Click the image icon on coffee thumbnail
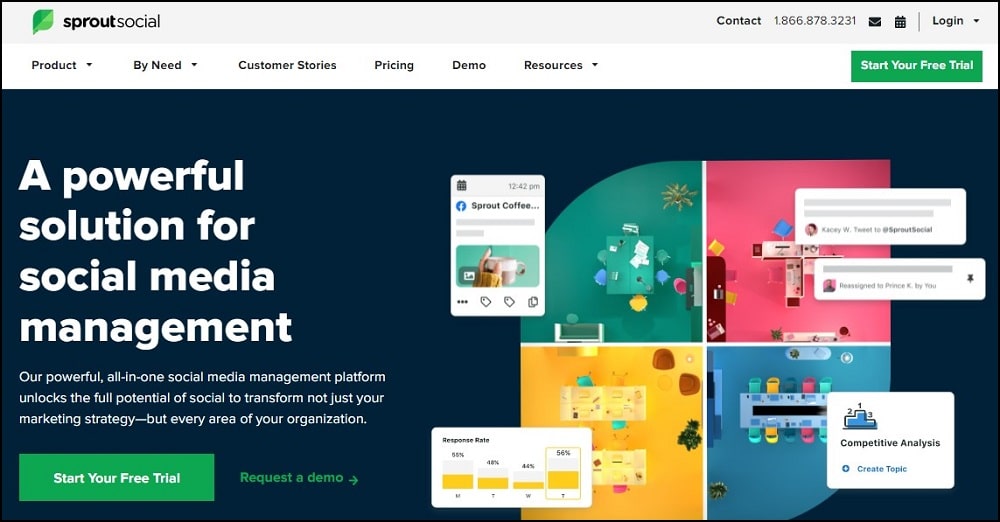The image size is (1000, 522). click(x=469, y=276)
